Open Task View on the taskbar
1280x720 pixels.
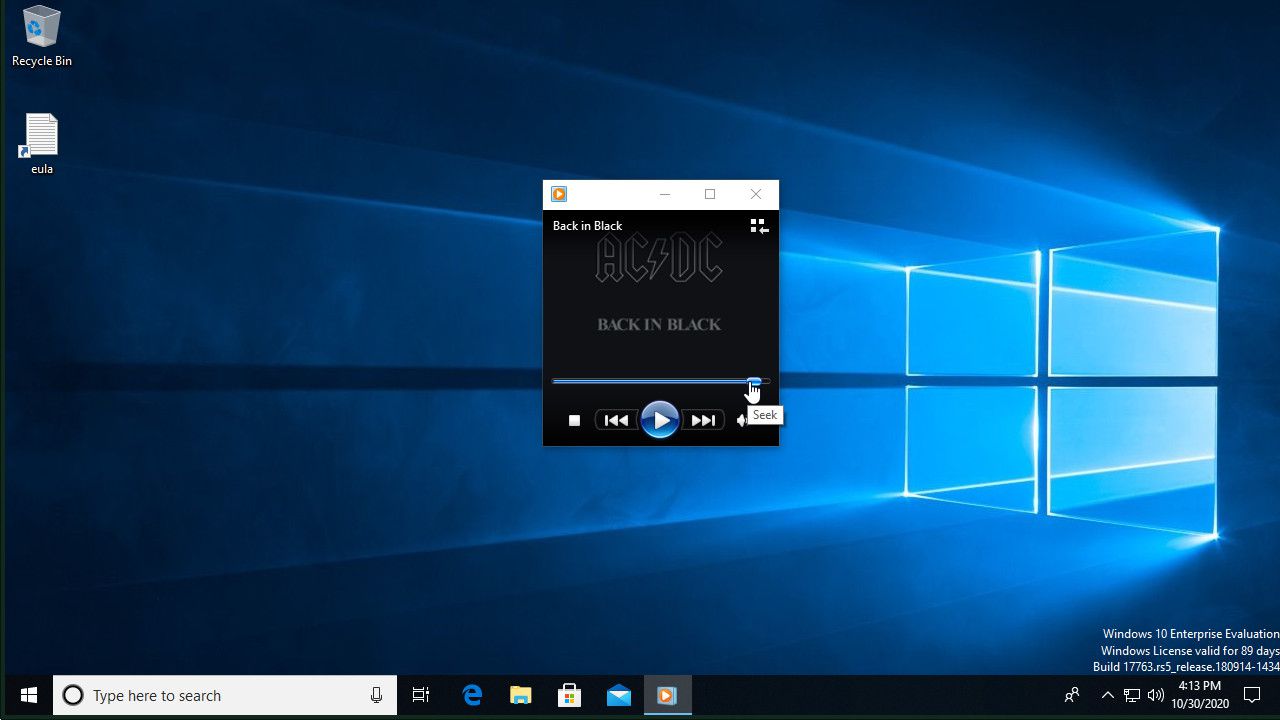point(421,695)
